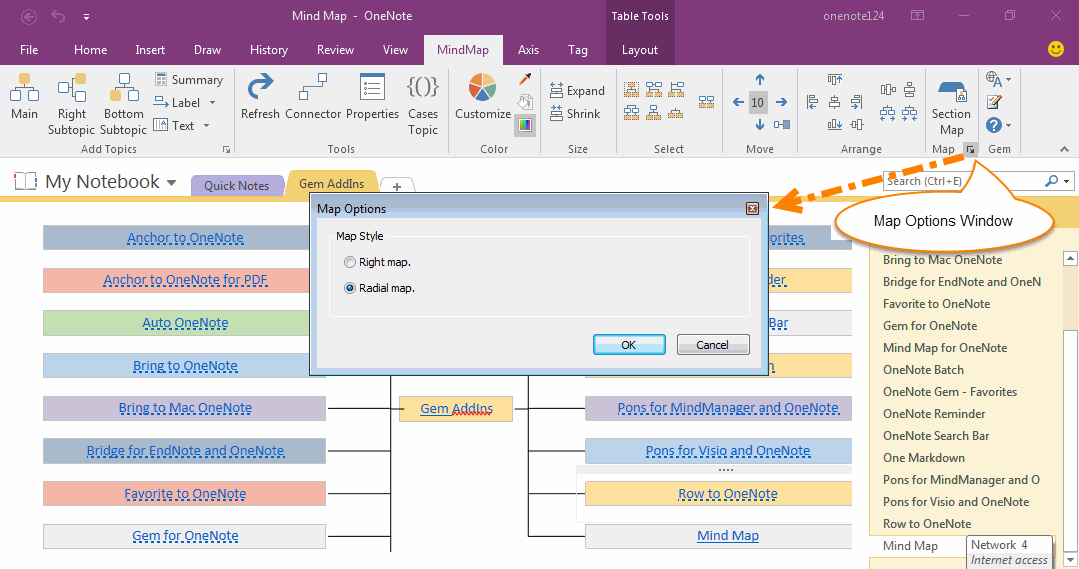Open the Gem for OneNote page

(930, 325)
